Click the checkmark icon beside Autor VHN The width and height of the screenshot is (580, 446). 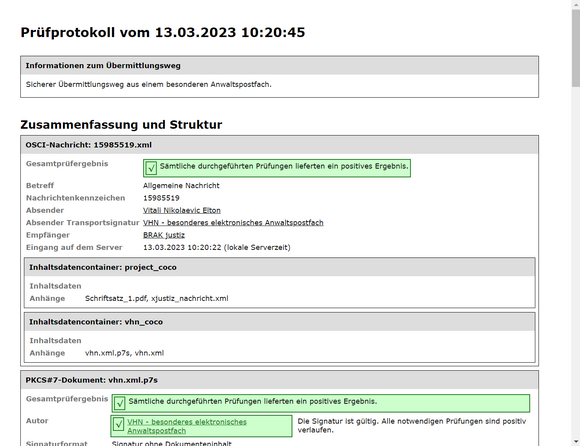click(118, 424)
